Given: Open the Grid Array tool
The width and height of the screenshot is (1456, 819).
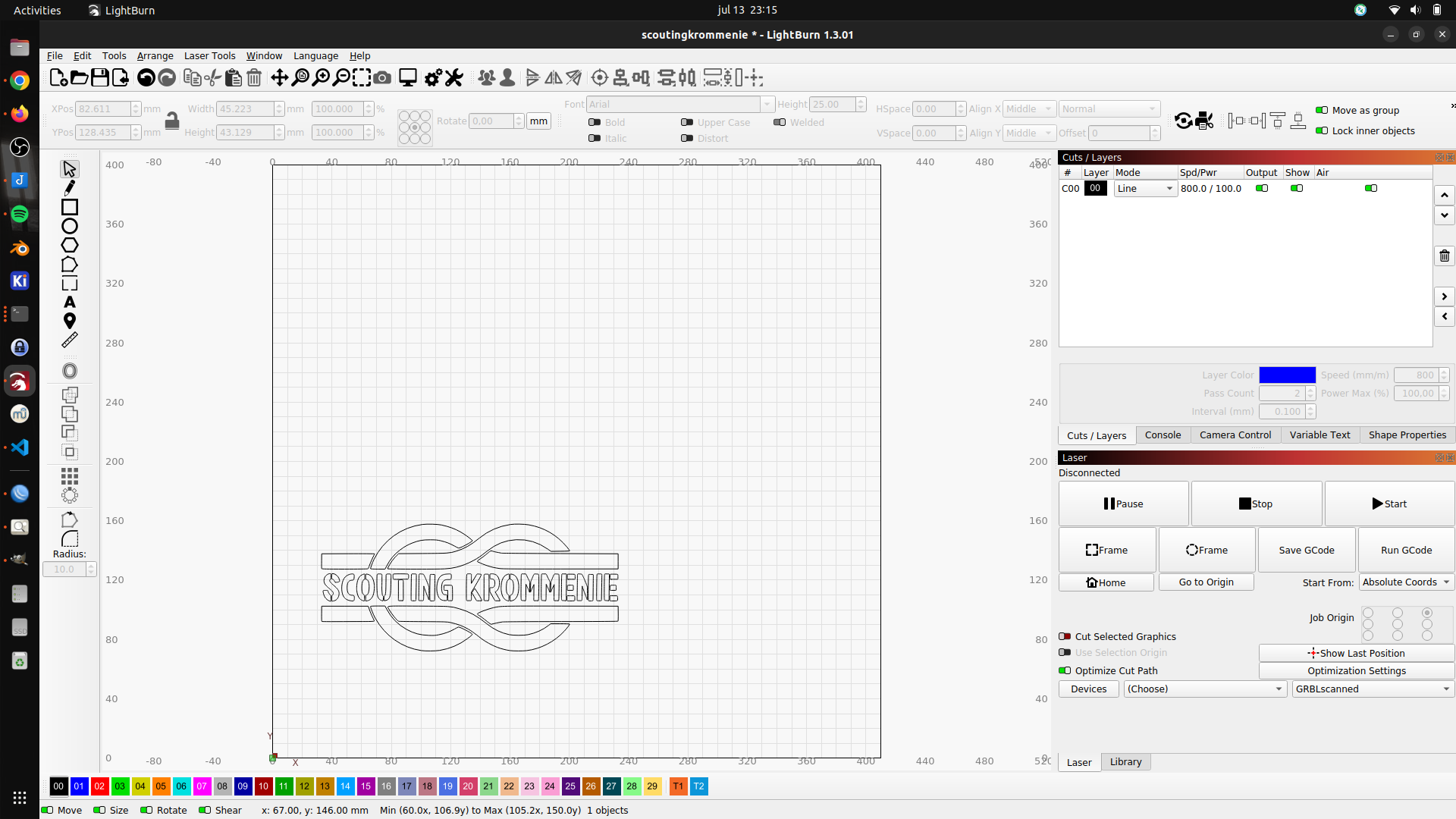Looking at the screenshot, I should pos(70,475).
